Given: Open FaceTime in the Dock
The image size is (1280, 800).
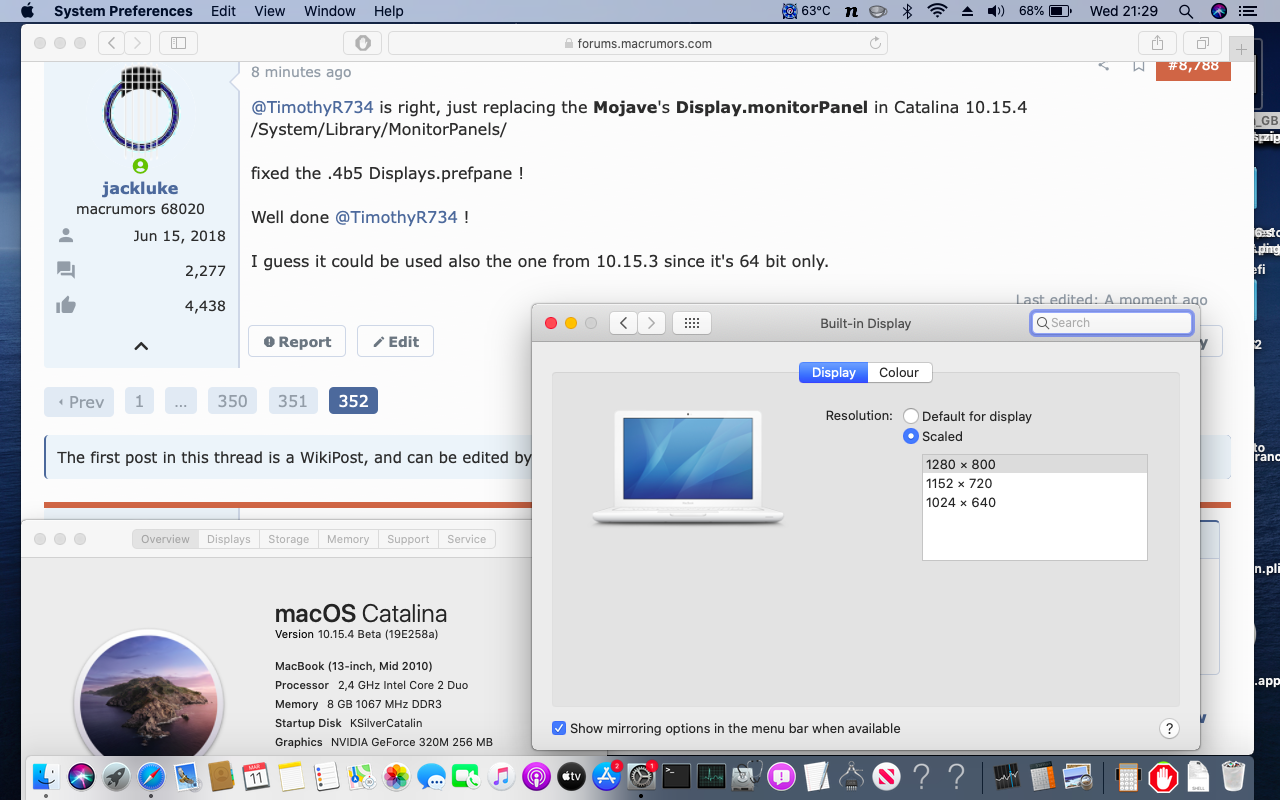Looking at the screenshot, I should point(466,776).
